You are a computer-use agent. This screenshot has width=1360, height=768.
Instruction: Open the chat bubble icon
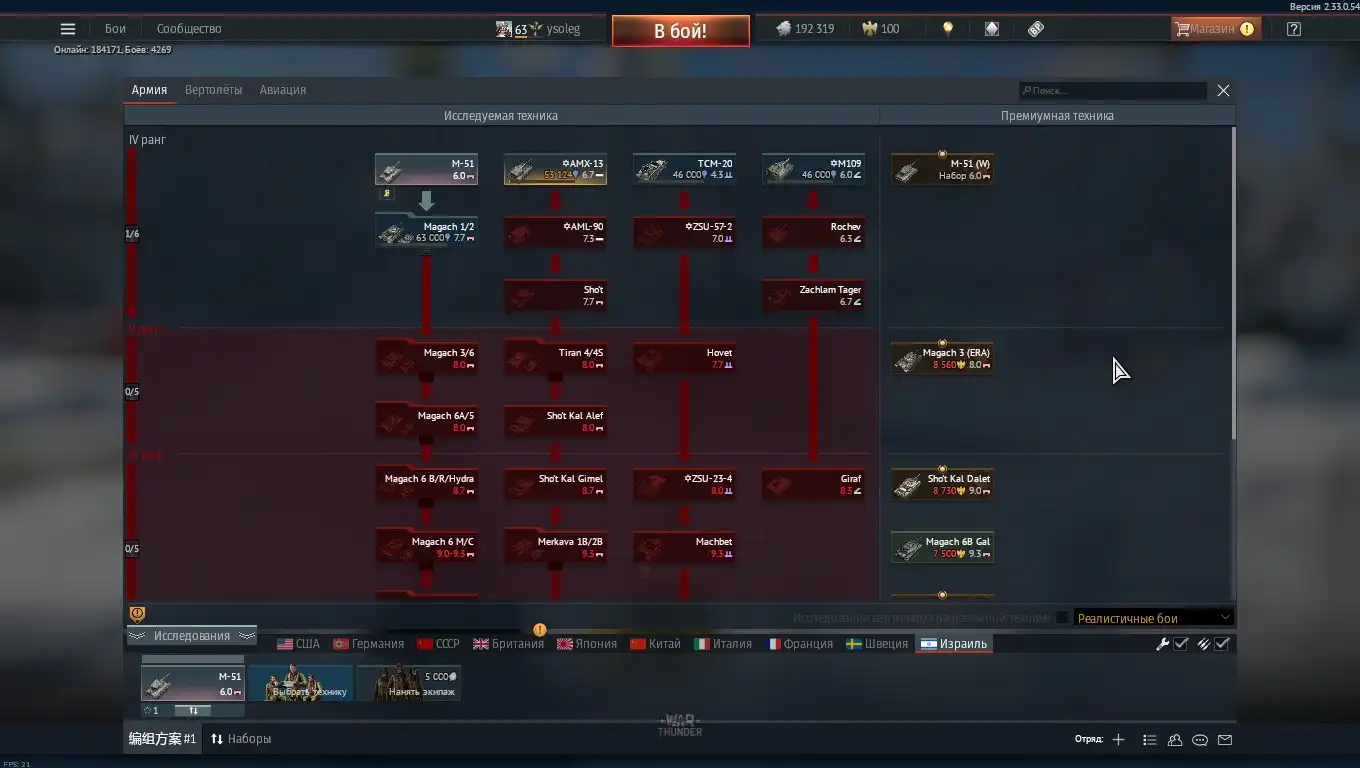click(1200, 740)
